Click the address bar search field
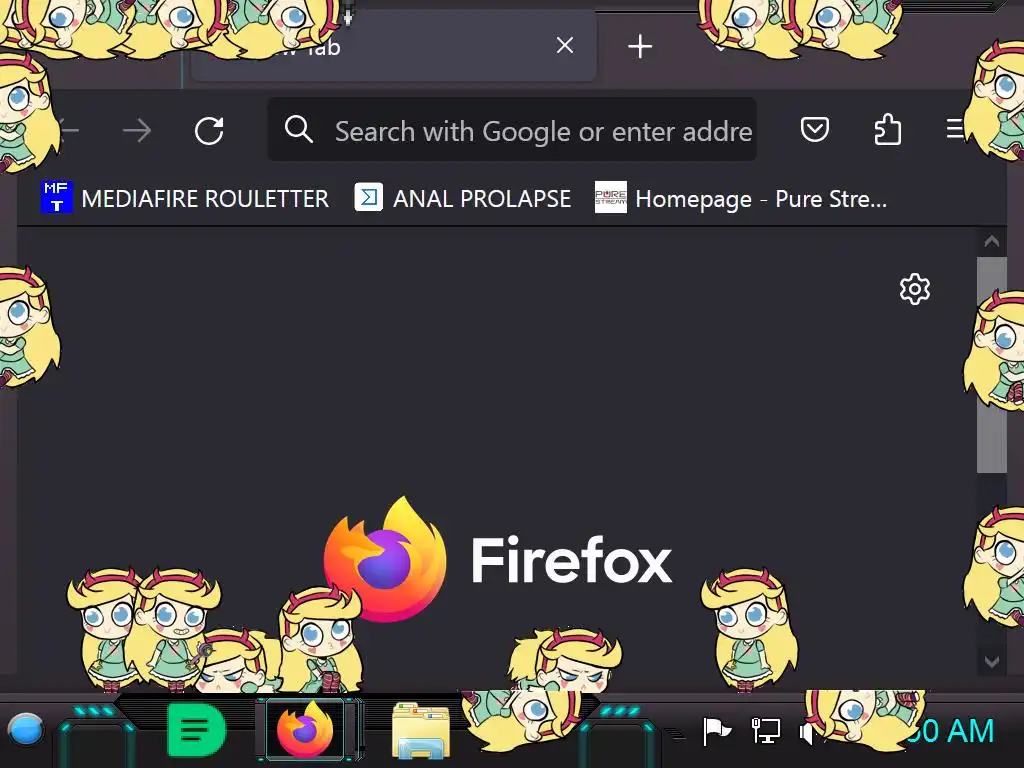This screenshot has height=768, width=1024. (x=512, y=129)
